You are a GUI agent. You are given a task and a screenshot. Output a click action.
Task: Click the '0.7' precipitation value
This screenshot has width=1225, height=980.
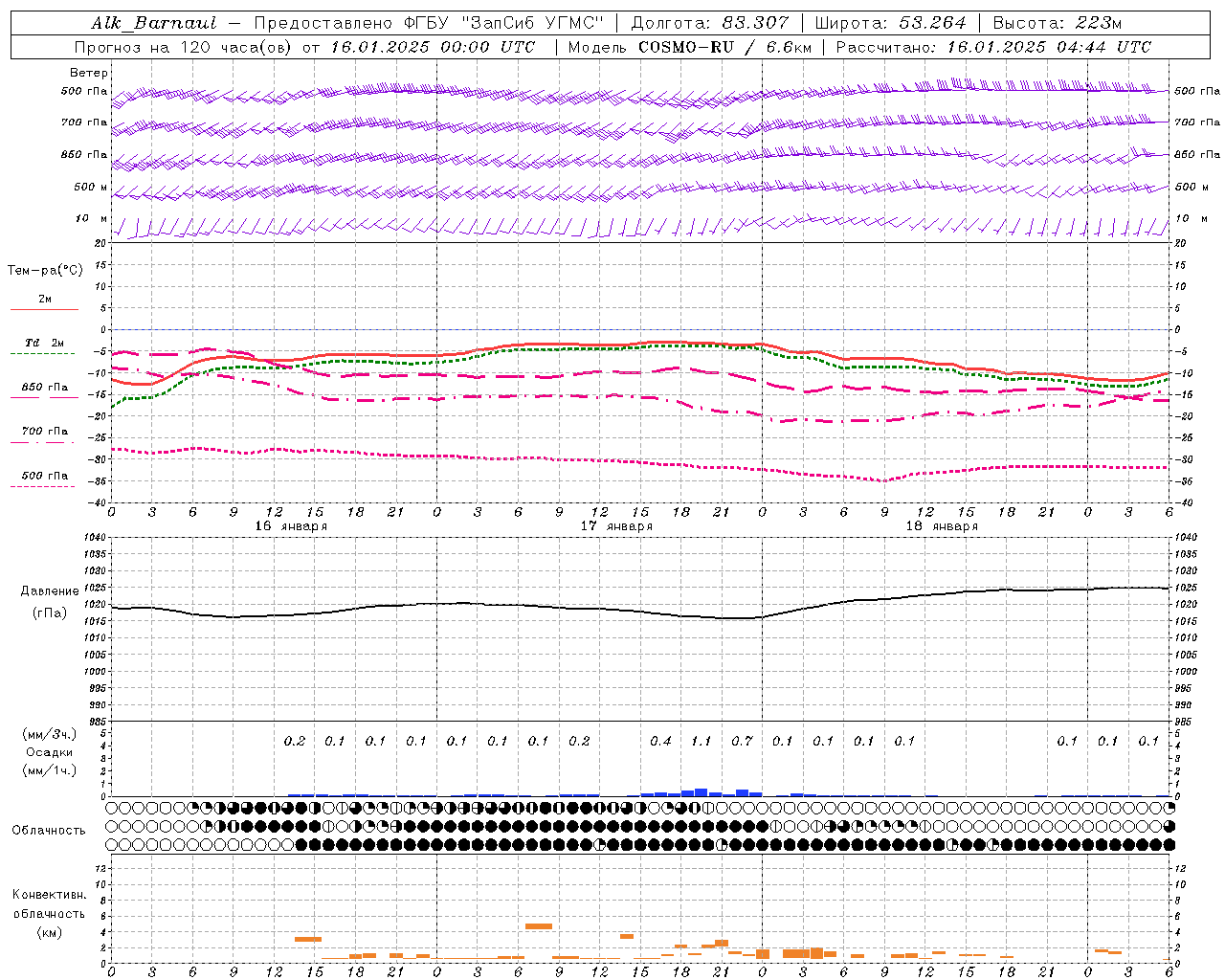[x=742, y=741]
